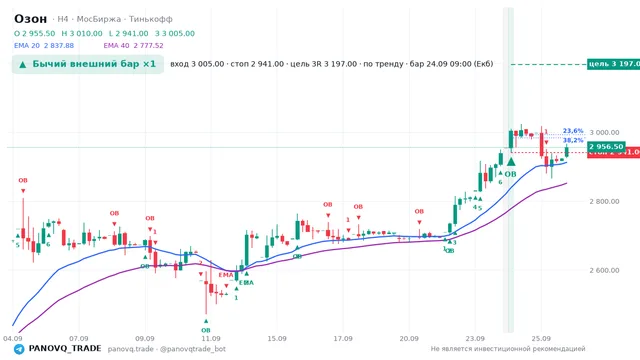Click the green triangle inside the signal badge

pyautogui.click(x=23, y=64)
